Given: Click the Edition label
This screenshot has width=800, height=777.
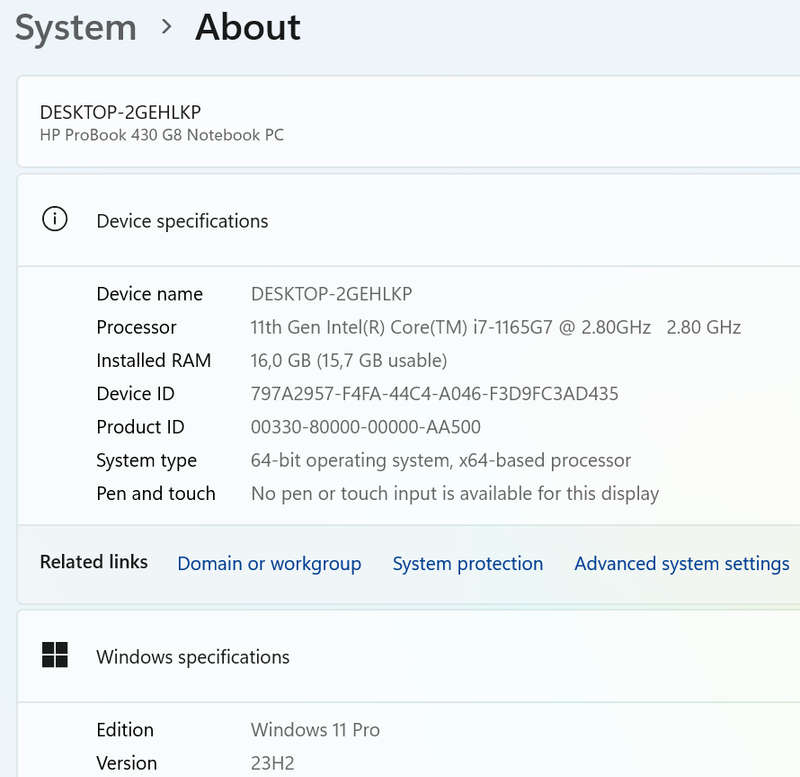Looking at the screenshot, I should (125, 730).
